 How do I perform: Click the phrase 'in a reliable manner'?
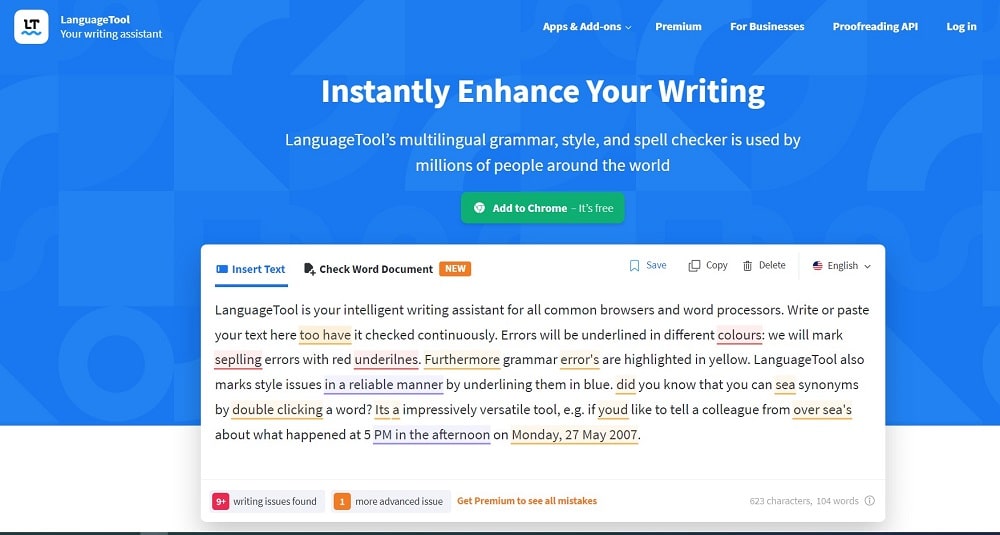(x=383, y=385)
